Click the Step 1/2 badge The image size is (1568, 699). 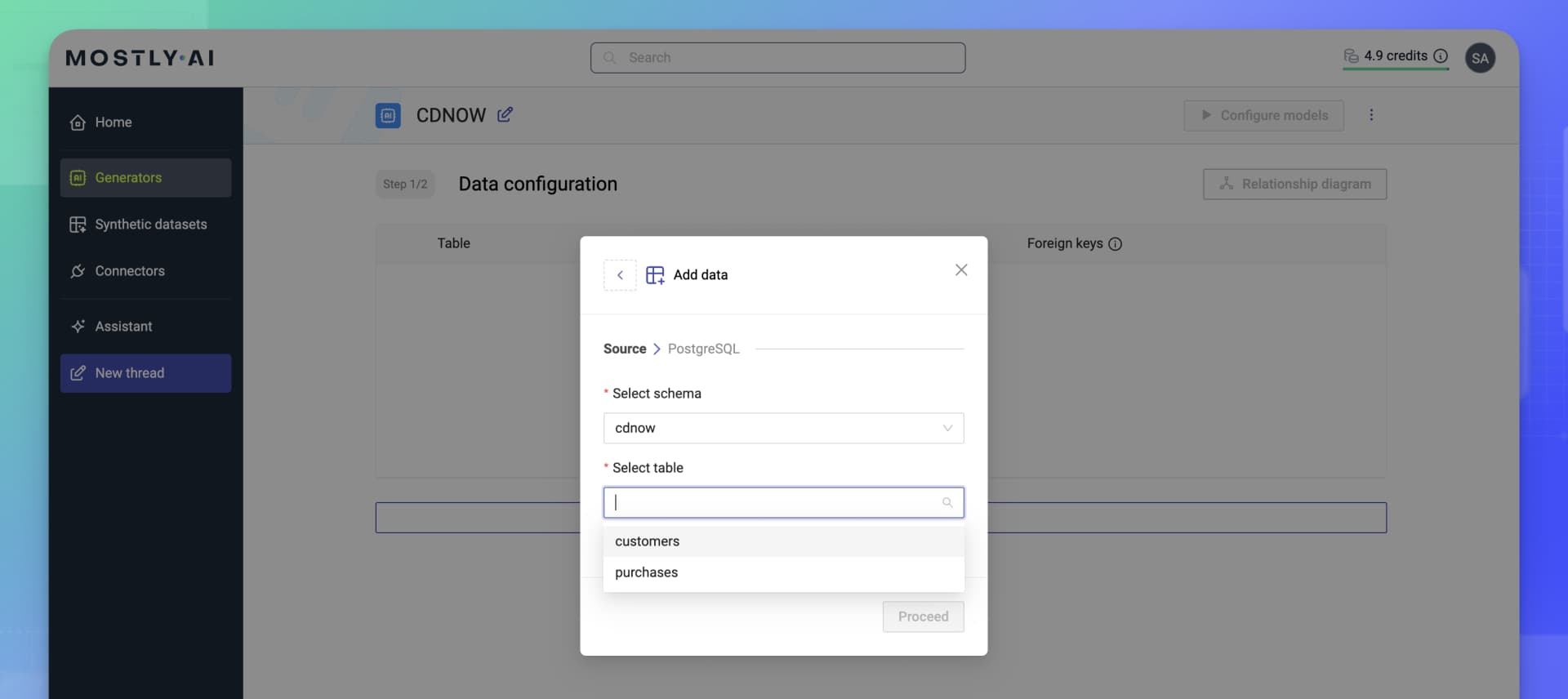coord(405,185)
